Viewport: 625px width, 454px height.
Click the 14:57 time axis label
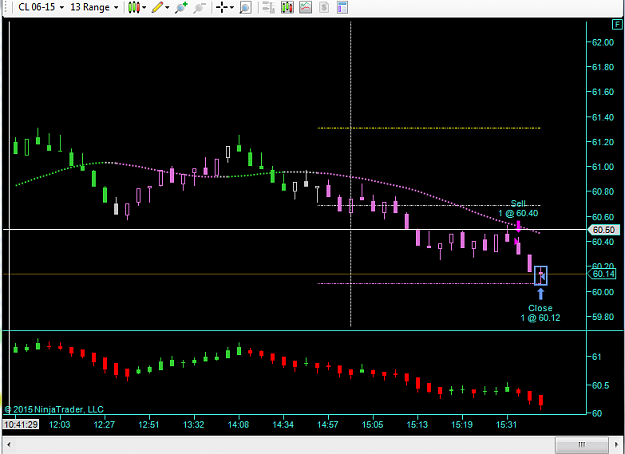tap(328, 425)
